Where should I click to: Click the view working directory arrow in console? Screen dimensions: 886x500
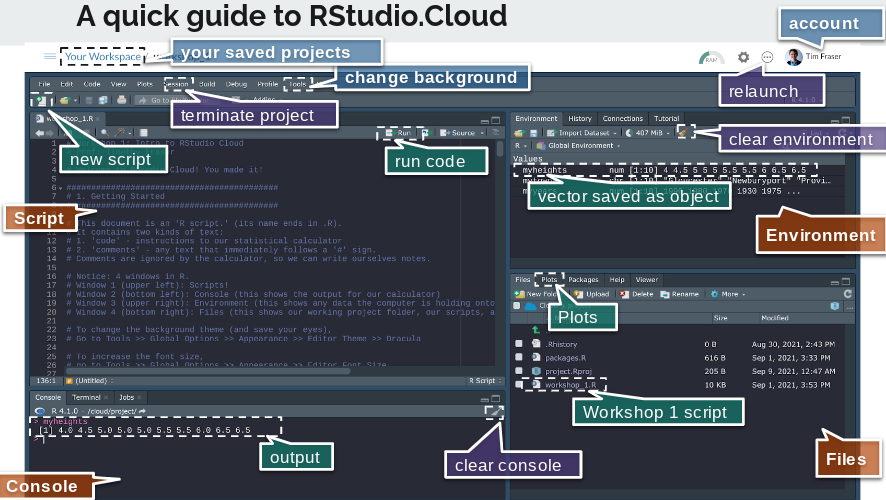142,411
